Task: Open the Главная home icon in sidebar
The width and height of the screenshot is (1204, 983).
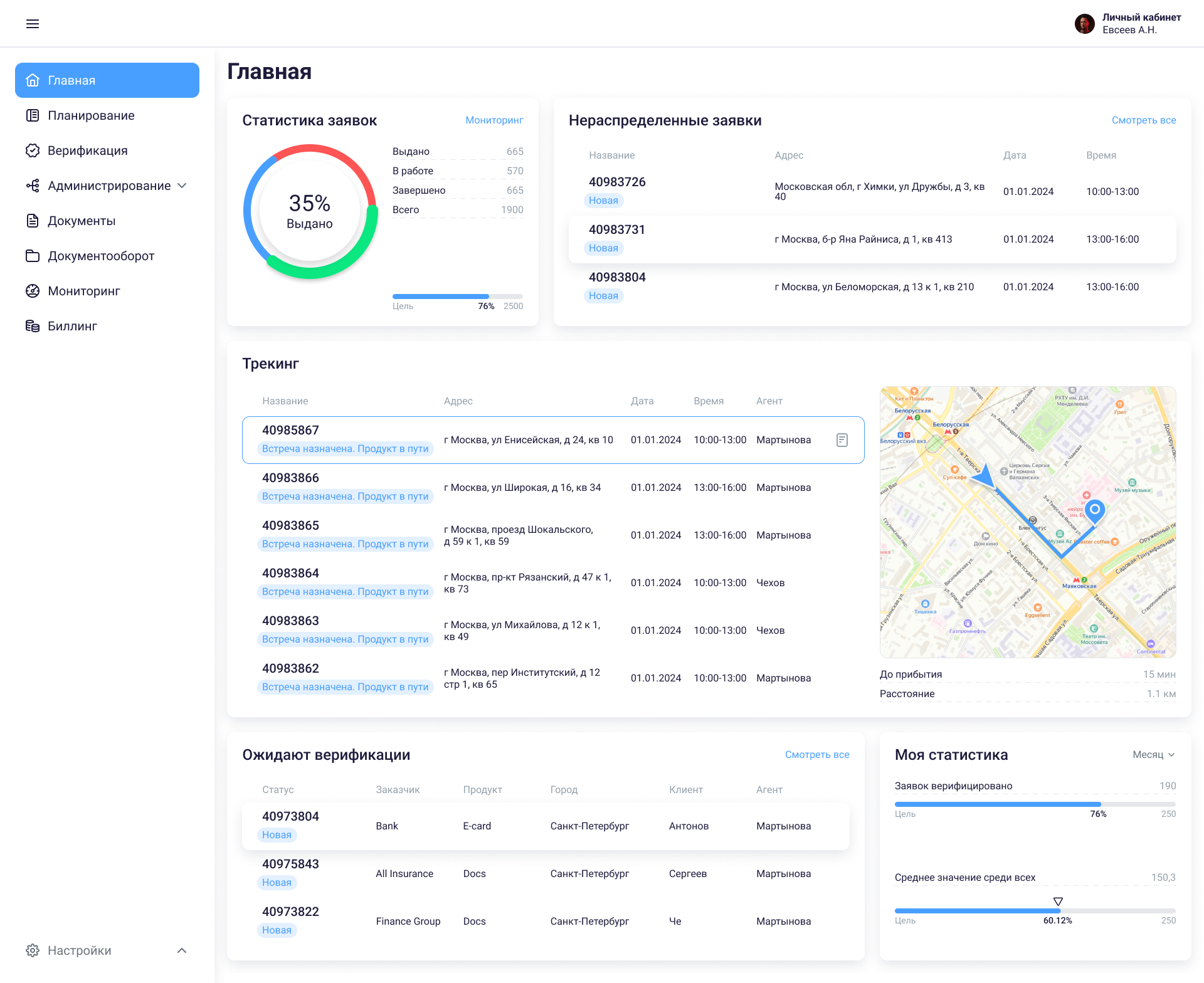Action: [33, 80]
